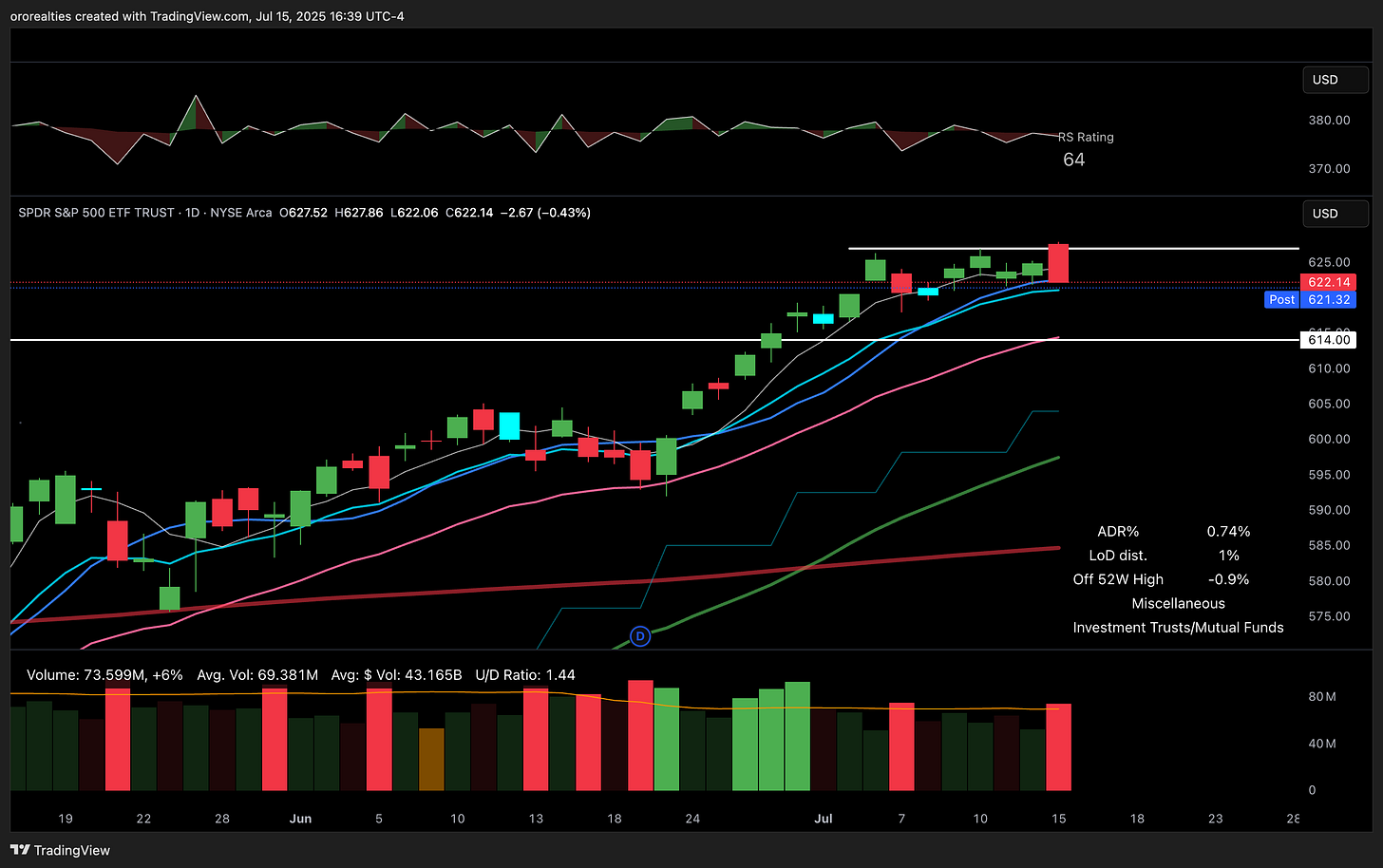
Task: Open USD currency selector in RS Rating pane
Action: pyautogui.click(x=1336, y=80)
